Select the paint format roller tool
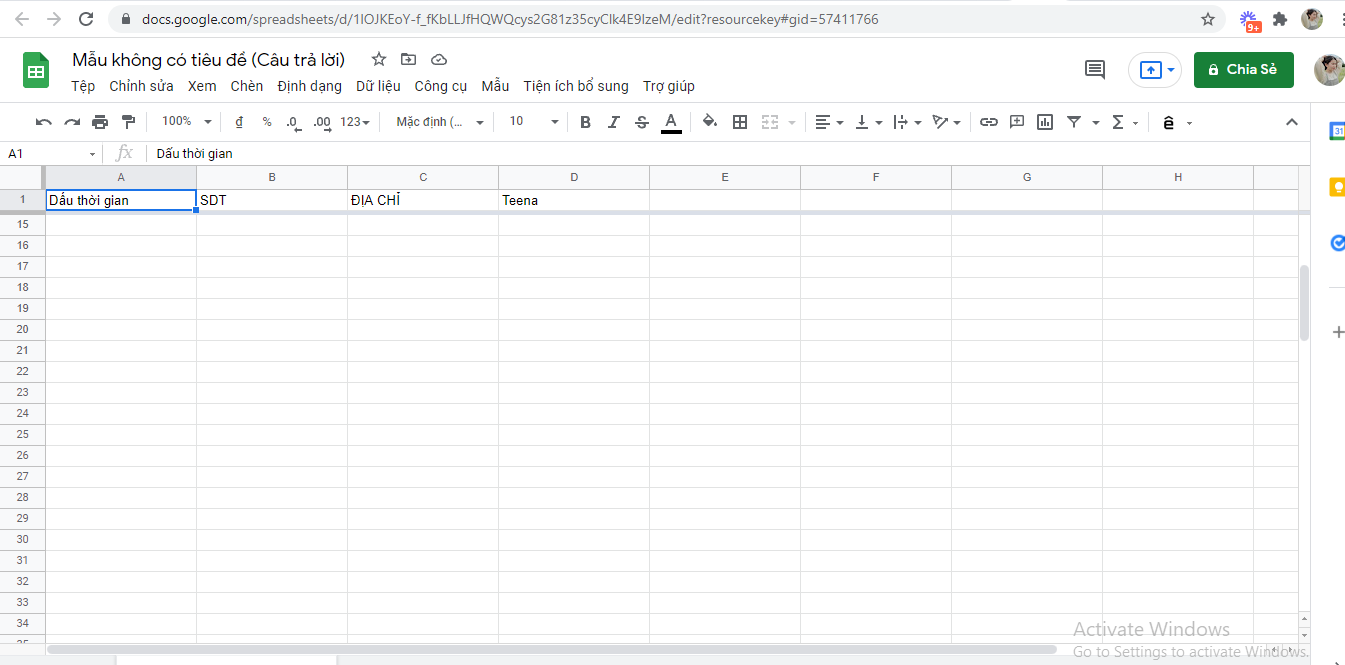This screenshot has width=1345, height=665. tap(128, 122)
